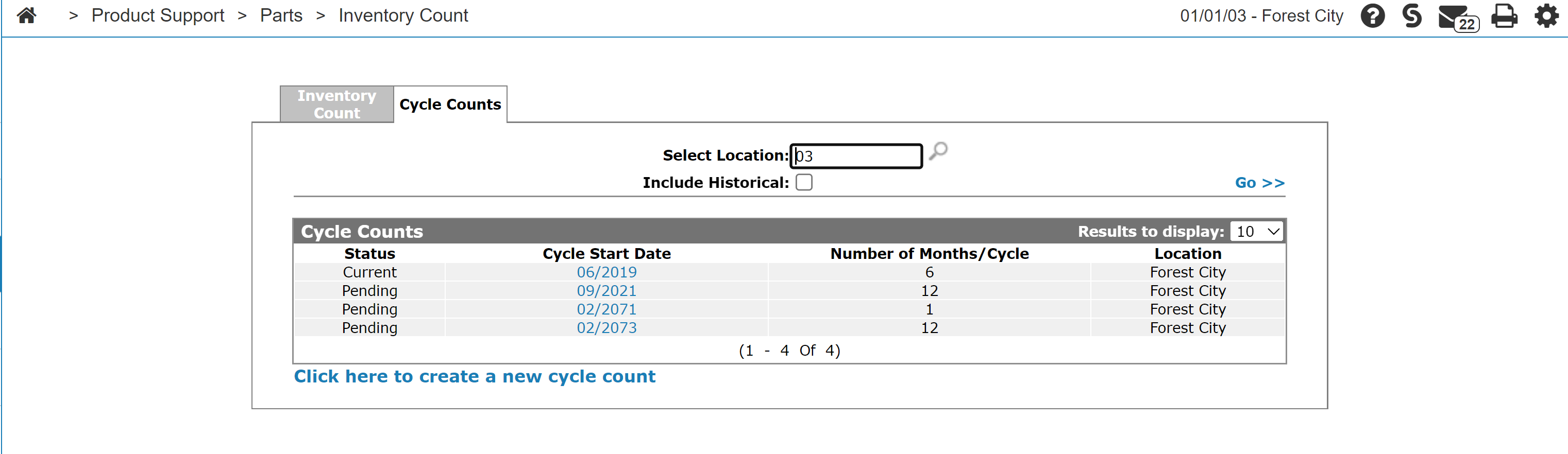
Task: Expand the Results to display dropdown
Action: point(1256,232)
